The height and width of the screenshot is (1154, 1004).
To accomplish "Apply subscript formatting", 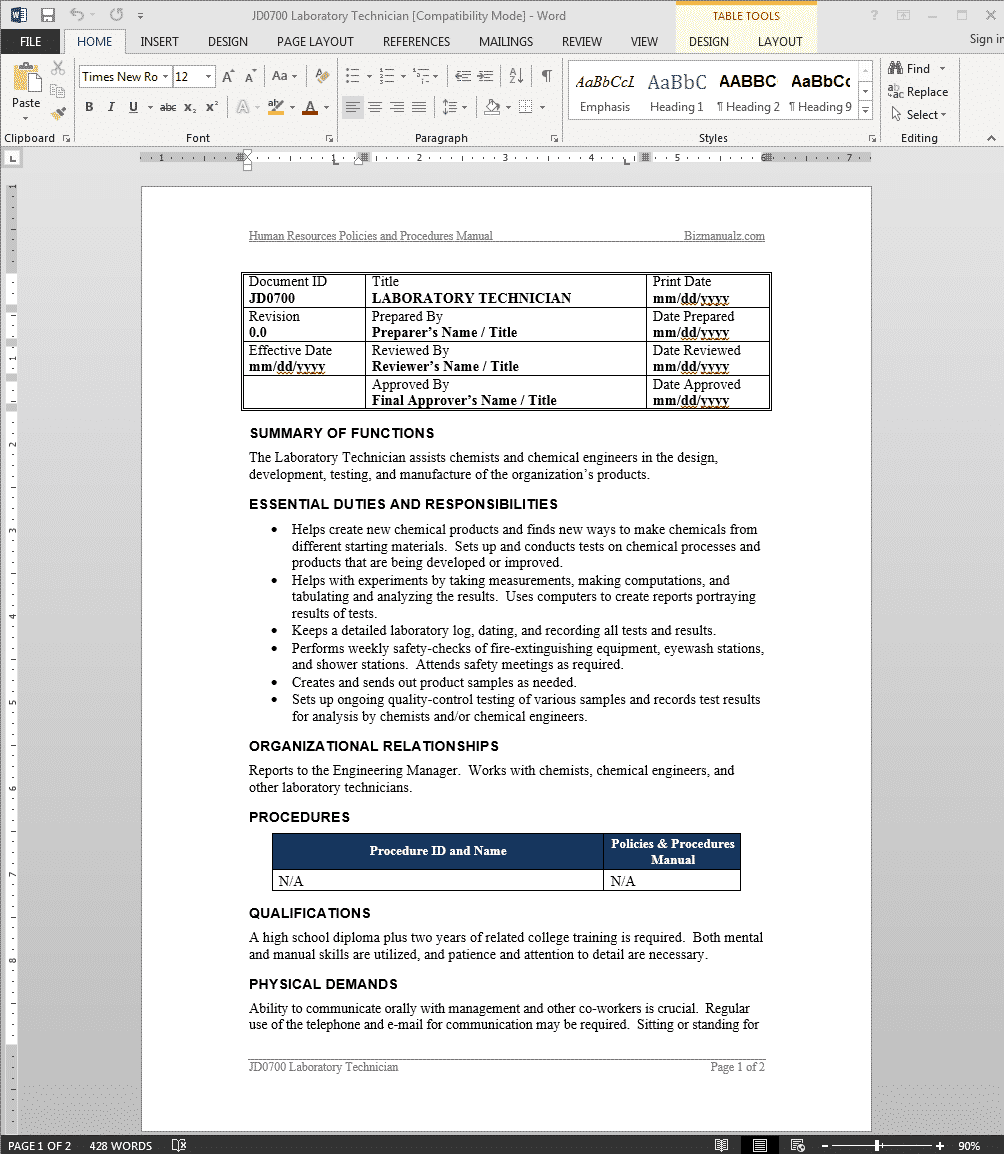I will [x=190, y=106].
